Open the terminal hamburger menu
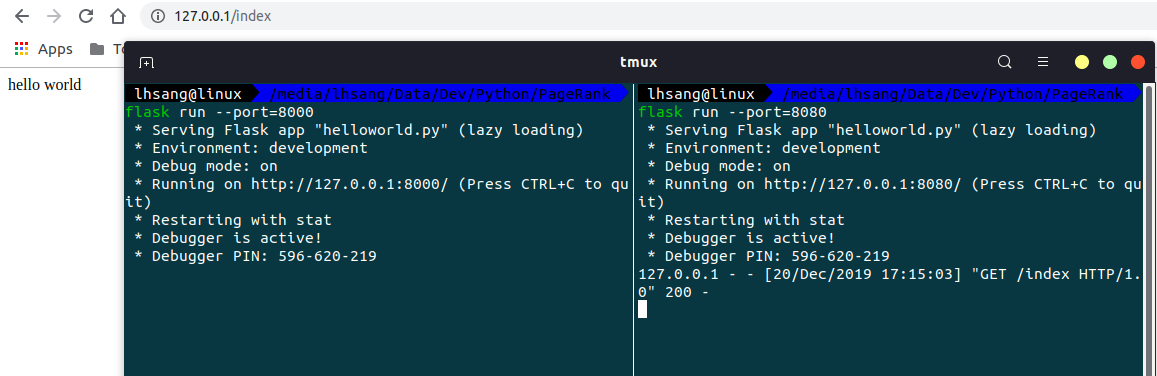Image resolution: width=1157 pixels, height=376 pixels. tap(1043, 62)
